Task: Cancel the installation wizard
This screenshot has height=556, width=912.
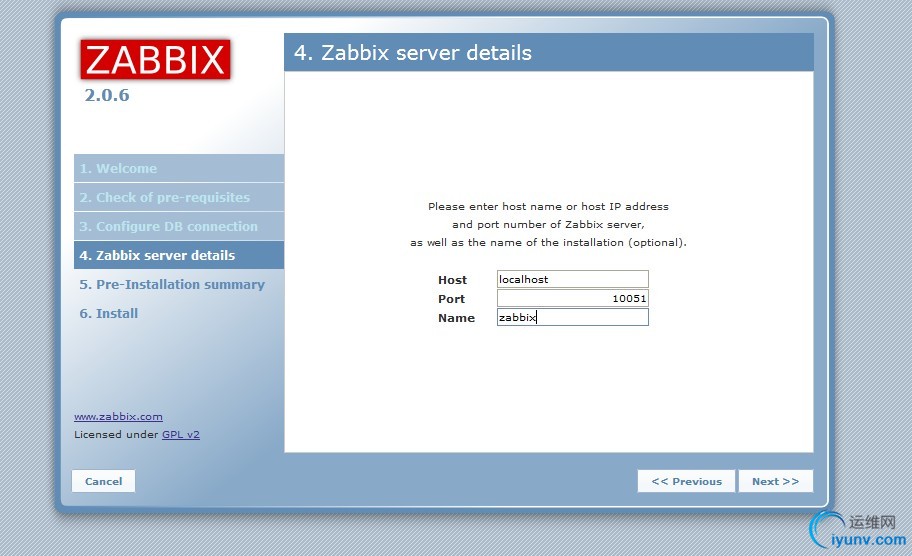Action: pyautogui.click(x=104, y=481)
